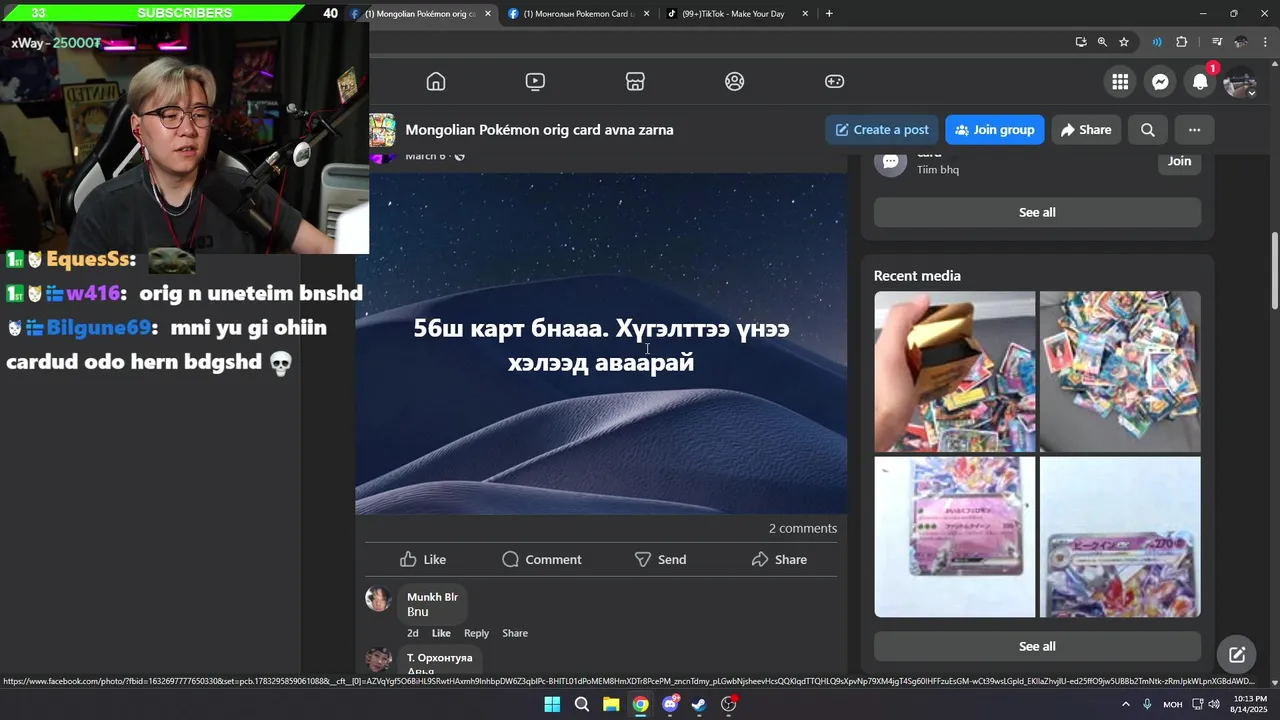
Task: Open Steam from taskbar
Action: (699, 705)
